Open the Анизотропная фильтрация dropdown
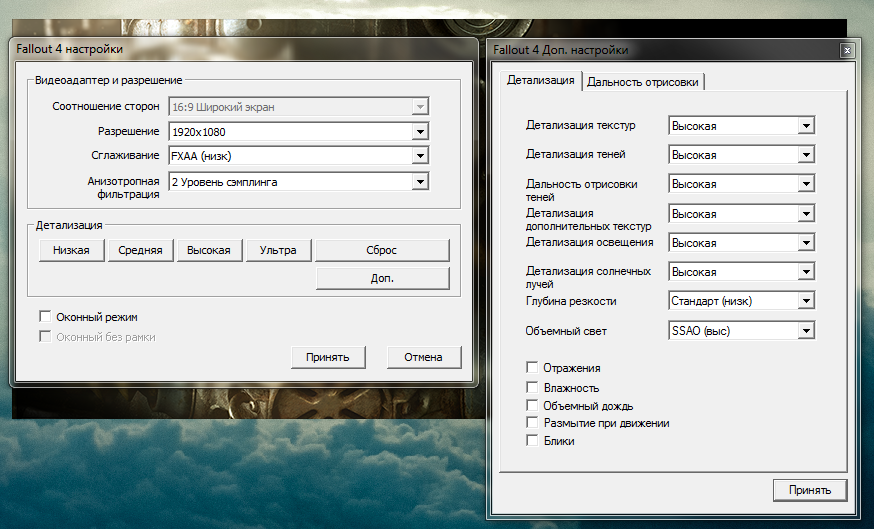Viewport: 874px width, 529px height. click(420, 182)
